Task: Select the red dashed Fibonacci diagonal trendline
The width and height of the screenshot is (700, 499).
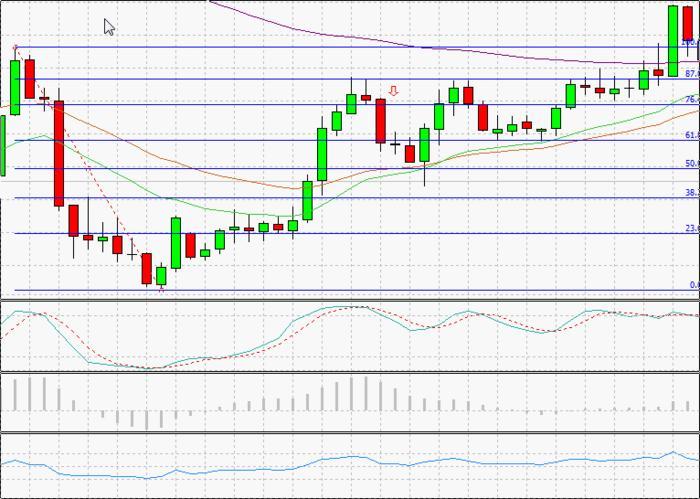Action: [x=89, y=170]
